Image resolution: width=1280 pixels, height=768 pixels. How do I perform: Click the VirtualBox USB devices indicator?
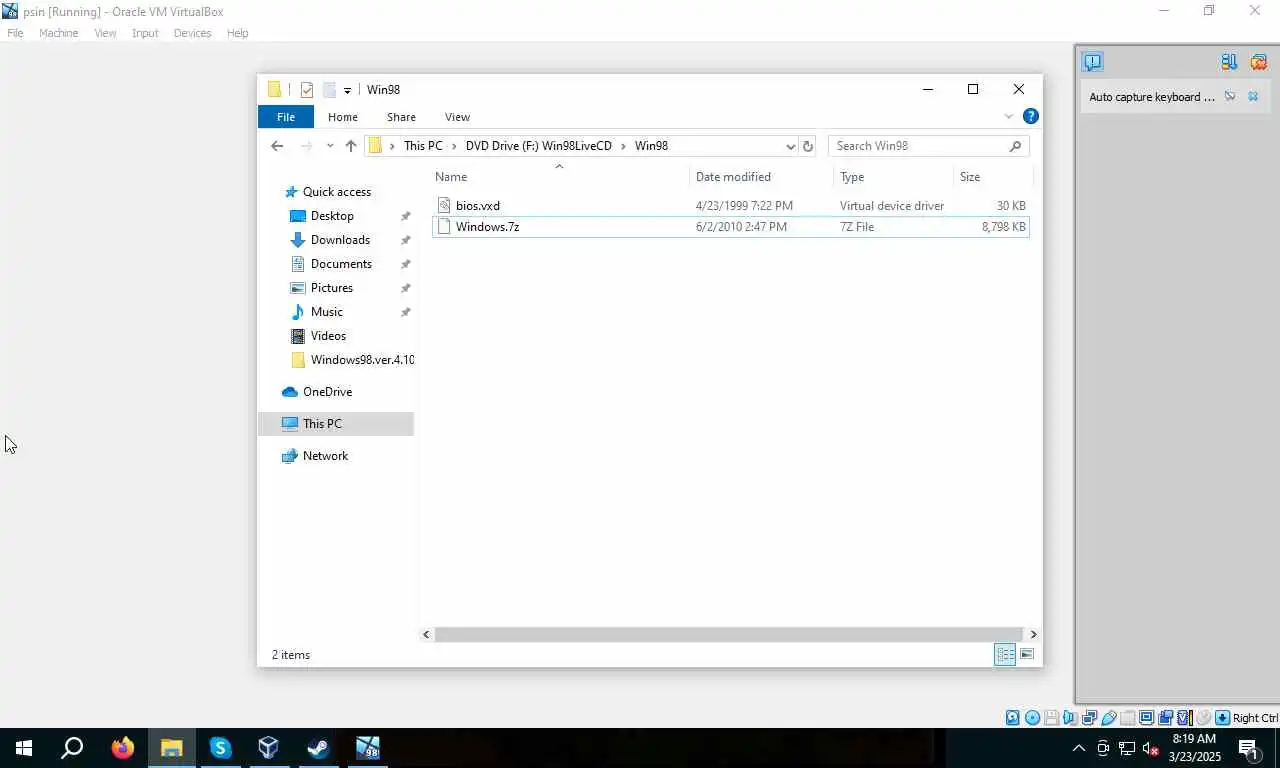pyautogui.click(x=1109, y=718)
